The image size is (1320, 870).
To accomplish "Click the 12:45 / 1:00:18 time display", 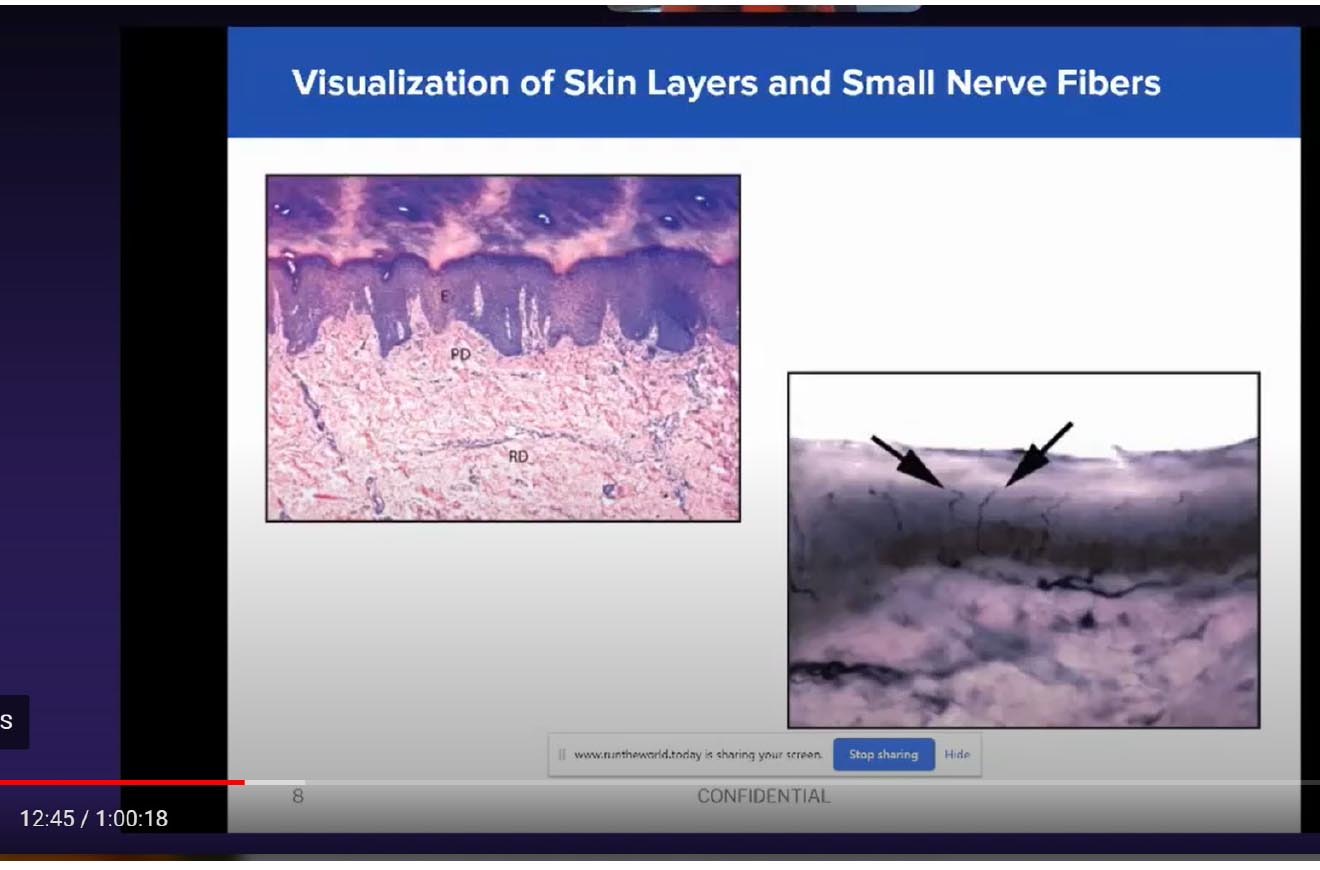I will (94, 819).
